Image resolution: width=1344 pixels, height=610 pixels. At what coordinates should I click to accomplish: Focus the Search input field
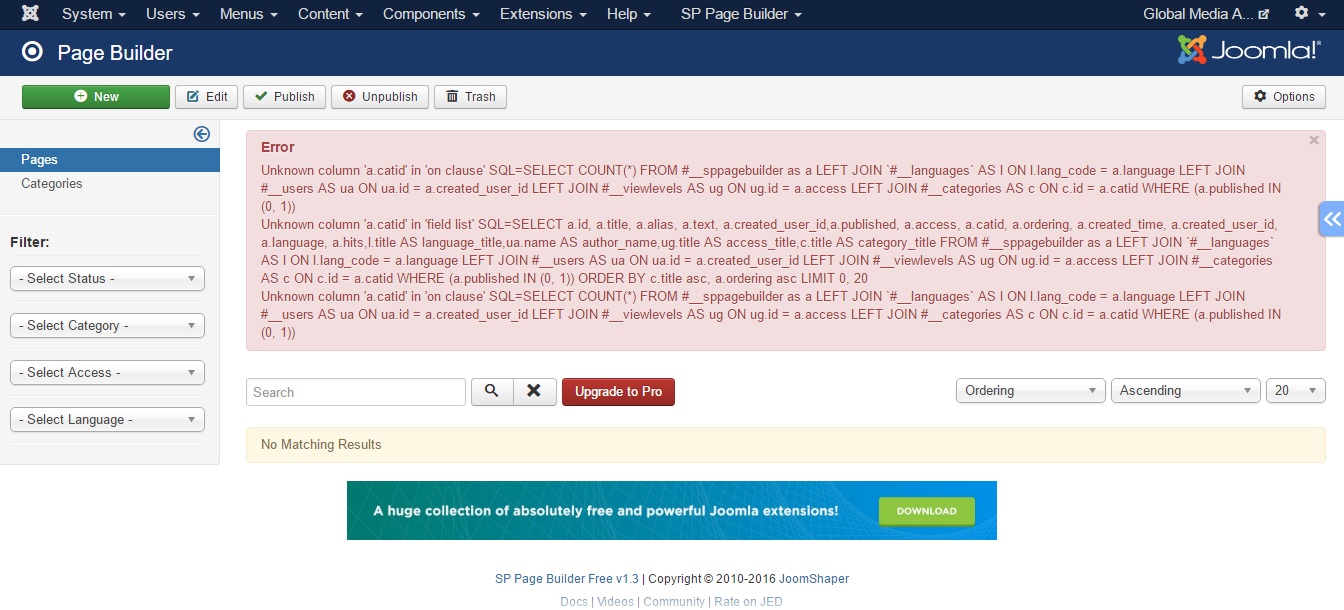(356, 392)
